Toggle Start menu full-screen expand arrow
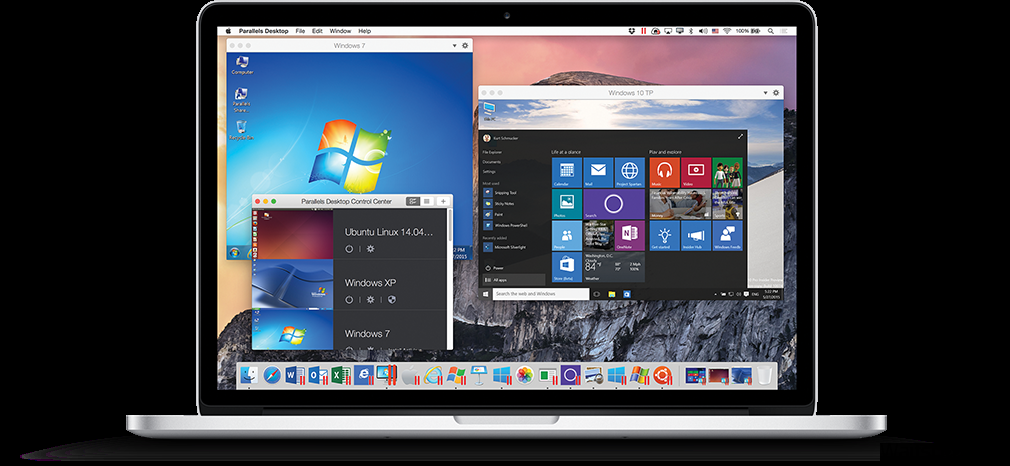 pos(740,136)
